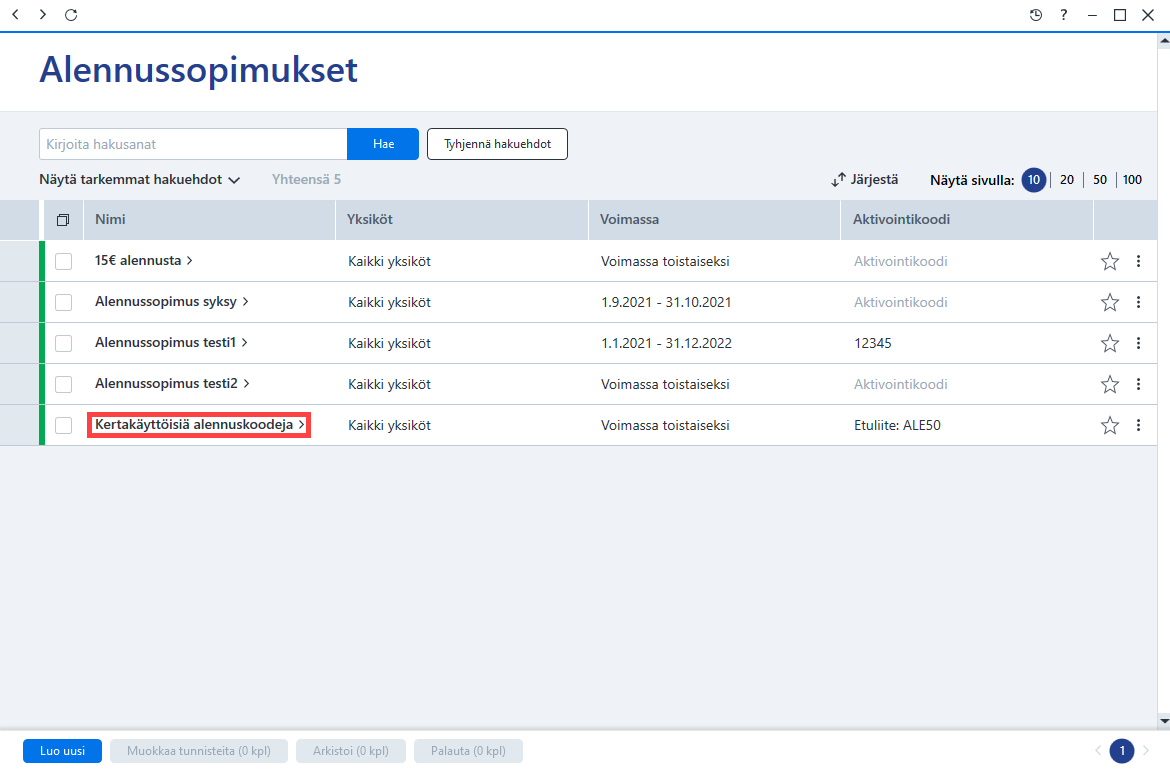Open the Järjestä sort options
This screenshot has width=1170, height=769.
tap(865, 180)
